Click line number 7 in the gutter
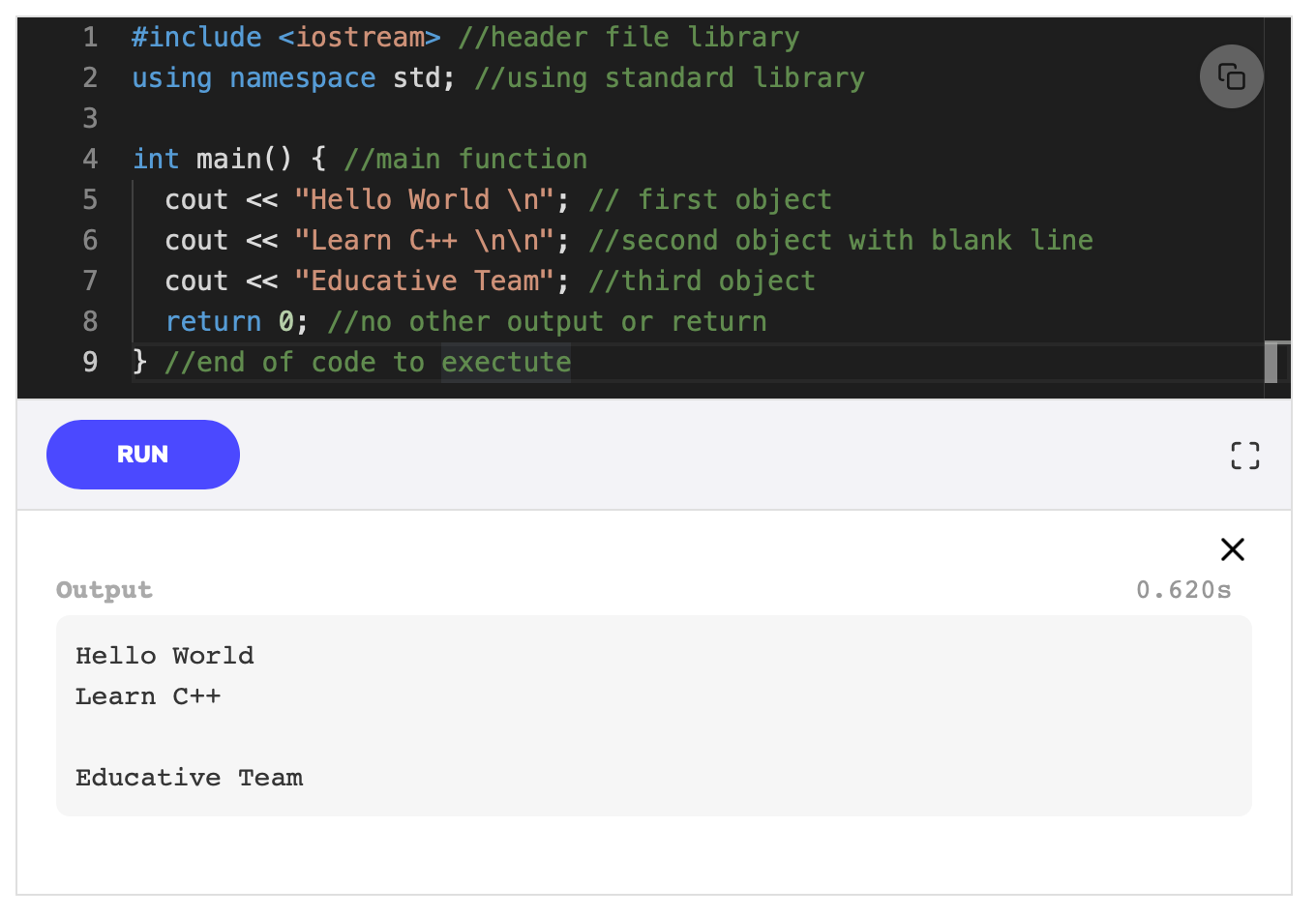Image resolution: width=1316 pixels, height=917 pixels. click(90, 281)
